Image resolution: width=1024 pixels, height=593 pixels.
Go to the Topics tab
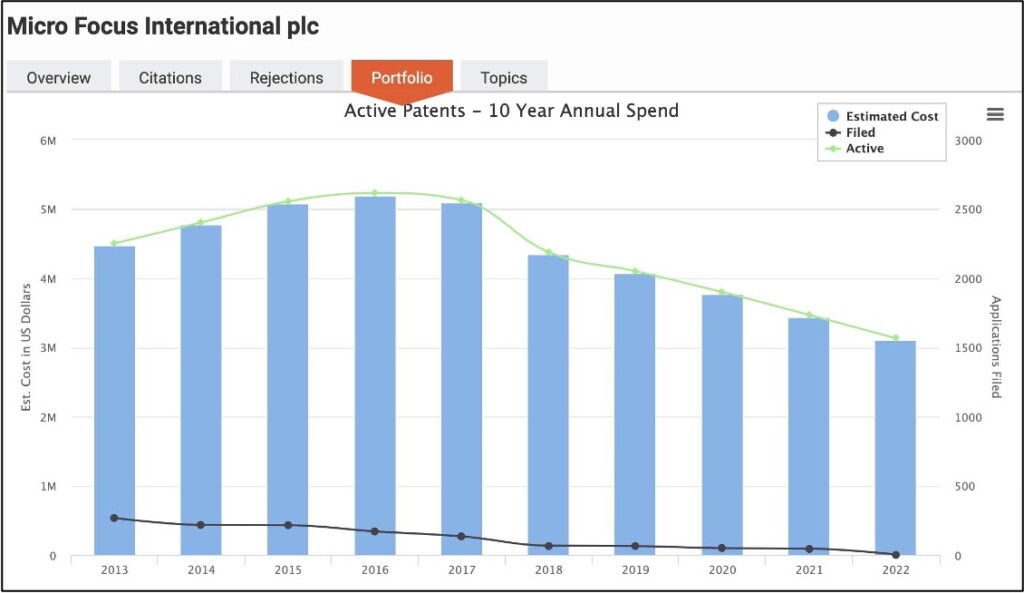(503, 78)
